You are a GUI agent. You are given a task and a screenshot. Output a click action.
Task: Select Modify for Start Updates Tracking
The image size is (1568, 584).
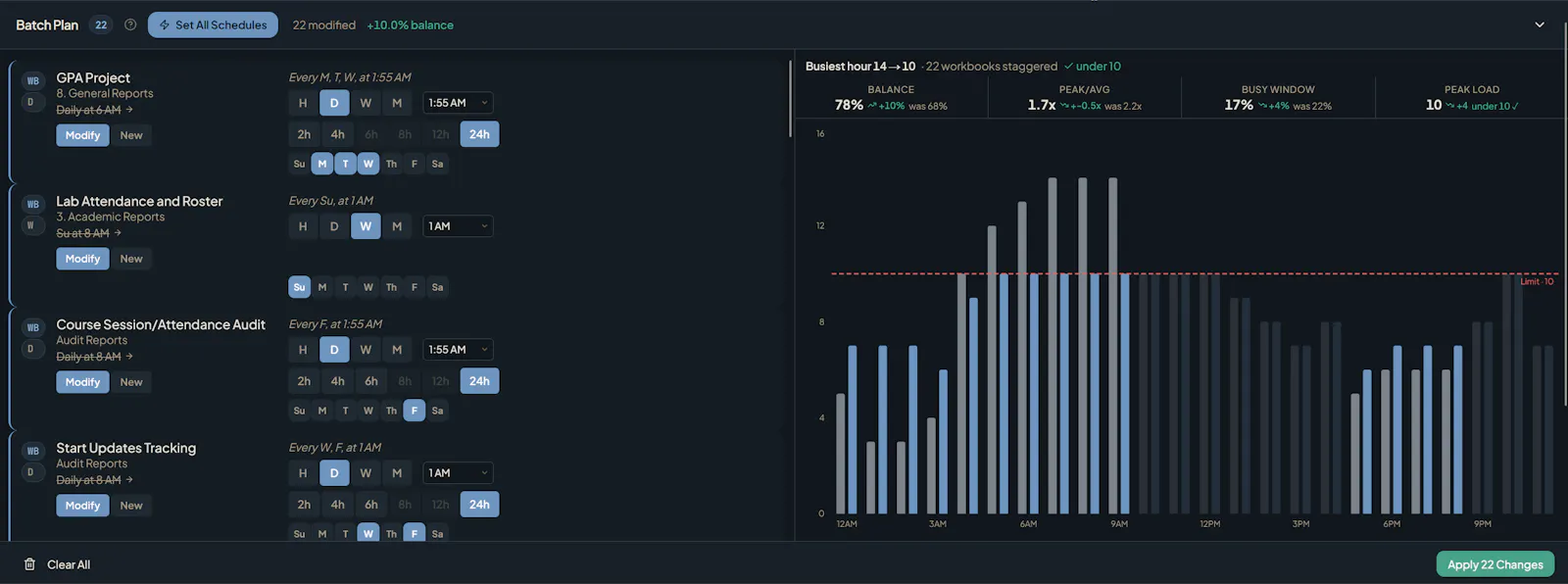(82, 506)
